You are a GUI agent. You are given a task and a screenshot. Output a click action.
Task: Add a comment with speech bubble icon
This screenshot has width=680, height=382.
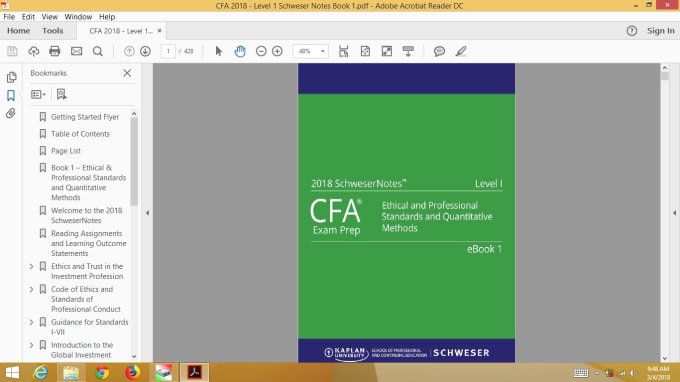coord(439,51)
